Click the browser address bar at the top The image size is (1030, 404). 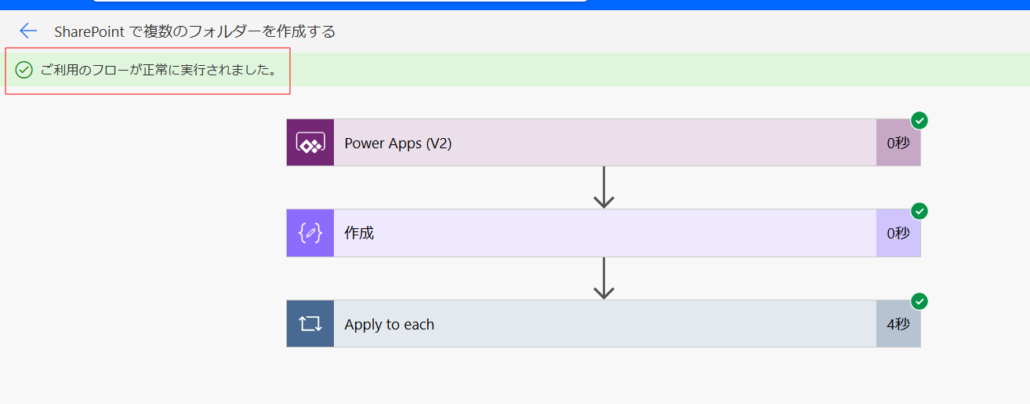click(x=340, y=2)
